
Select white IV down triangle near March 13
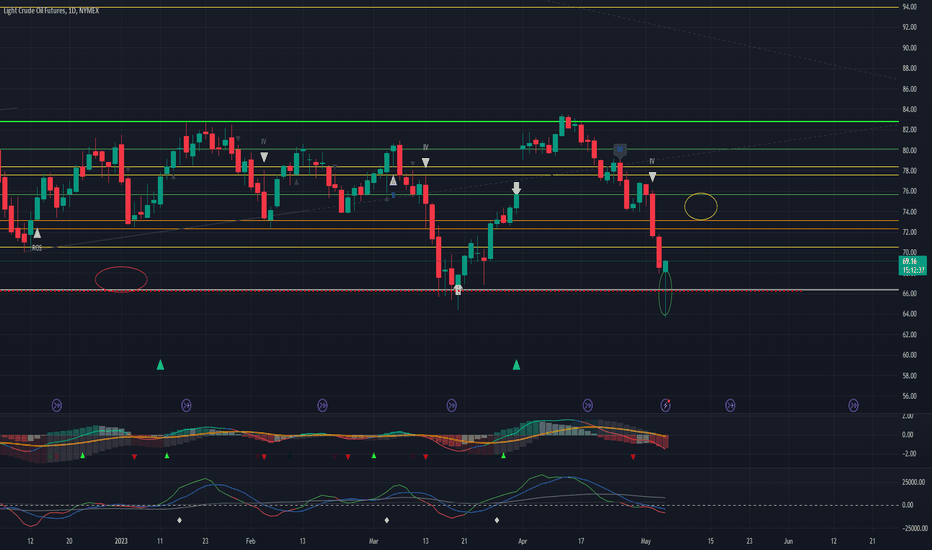point(426,162)
